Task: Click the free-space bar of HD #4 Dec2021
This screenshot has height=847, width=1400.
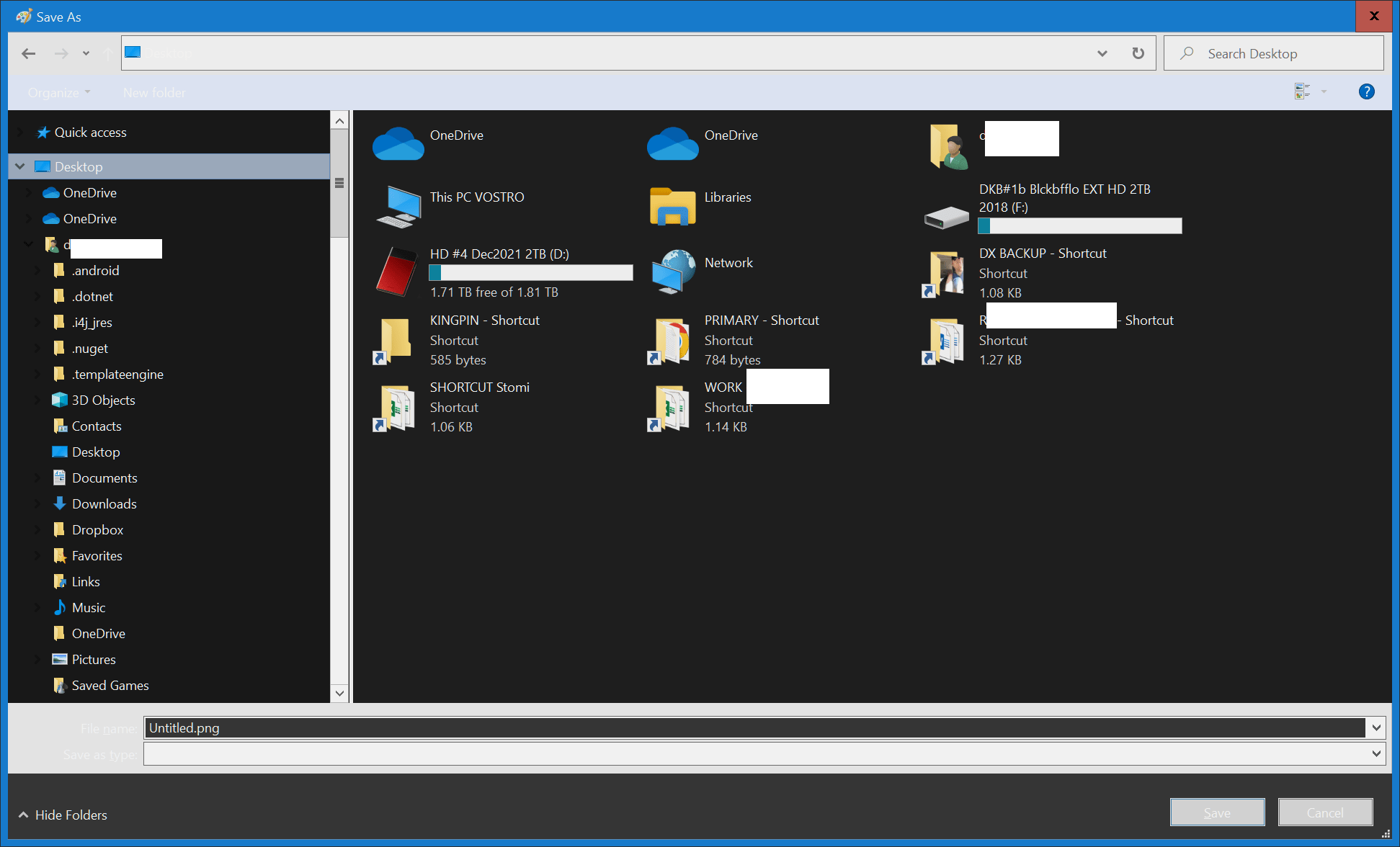Action: pyautogui.click(x=530, y=272)
